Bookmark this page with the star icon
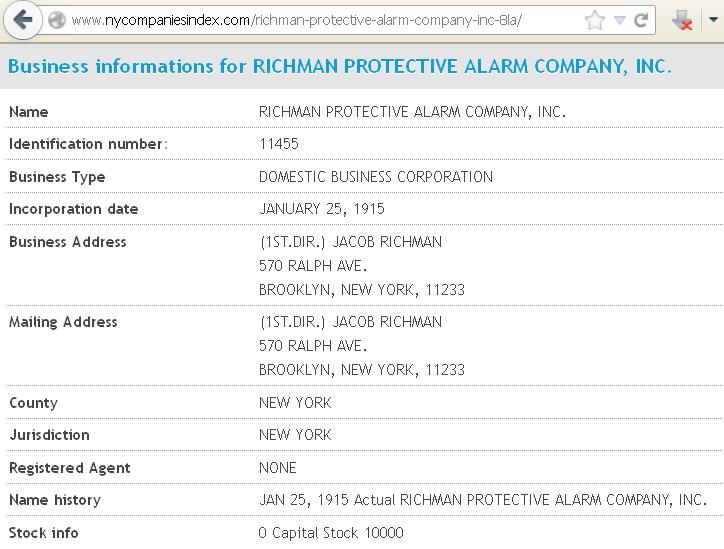 (x=595, y=20)
